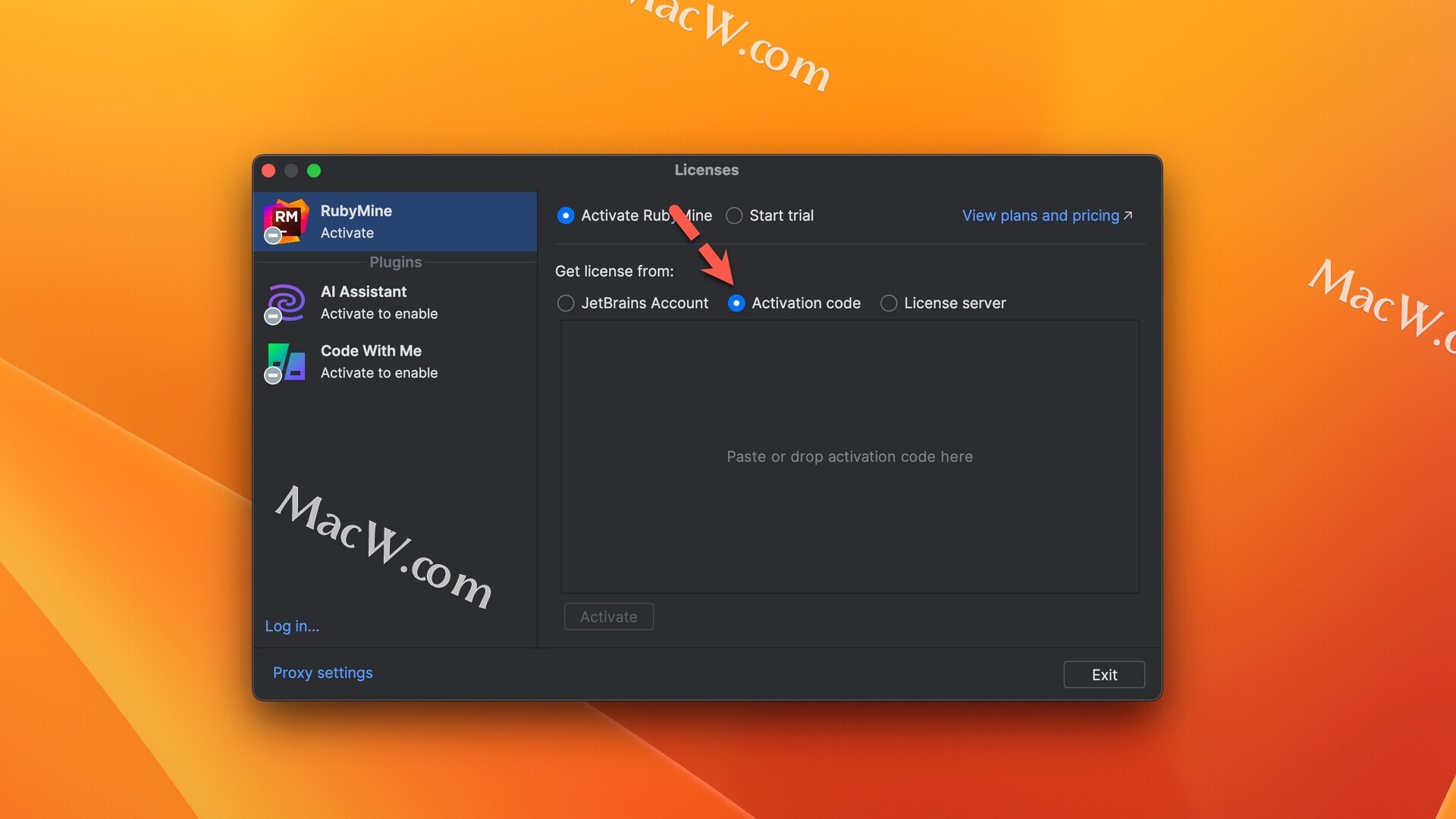This screenshot has height=819, width=1456.
Task: Choose License server option
Action: 889,303
